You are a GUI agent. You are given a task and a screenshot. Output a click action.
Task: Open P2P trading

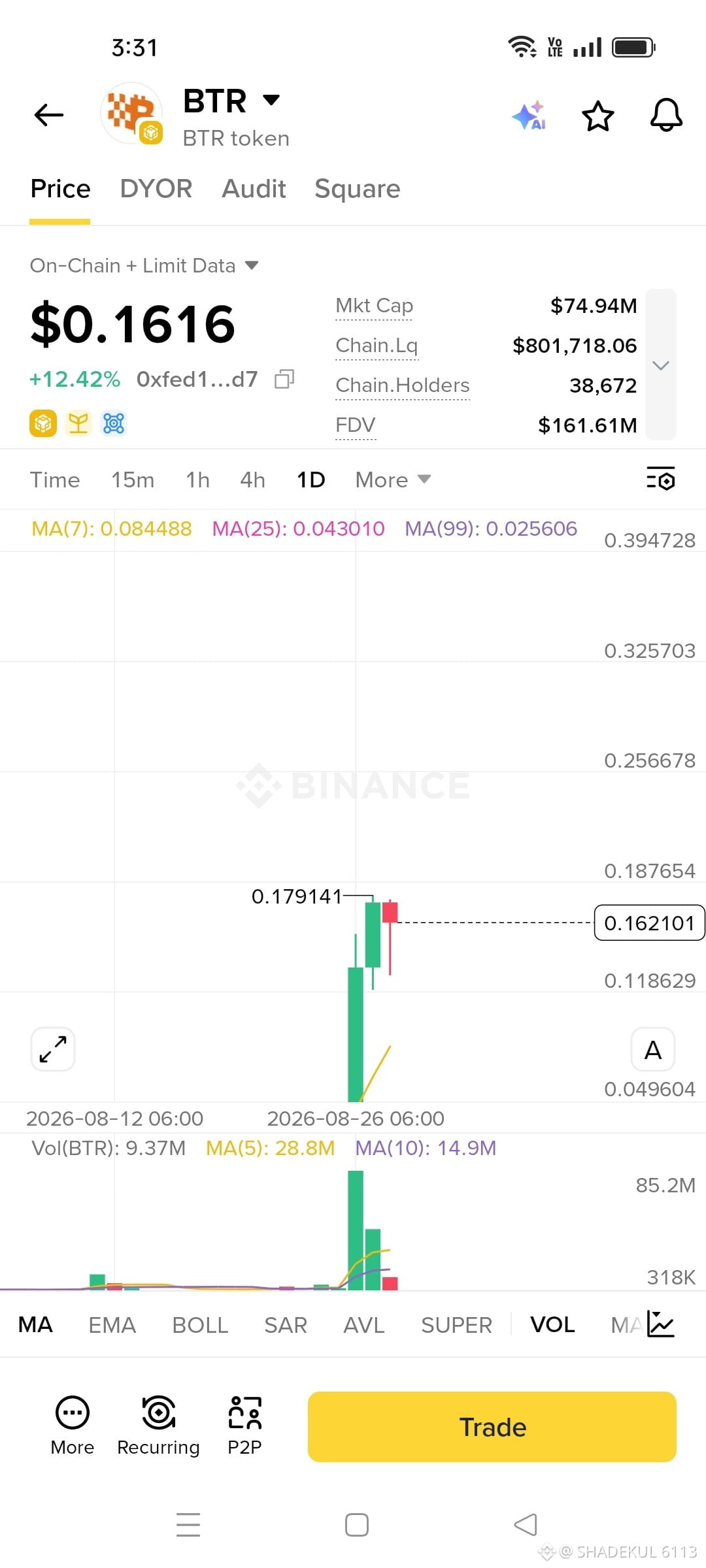coord(244,1426)
